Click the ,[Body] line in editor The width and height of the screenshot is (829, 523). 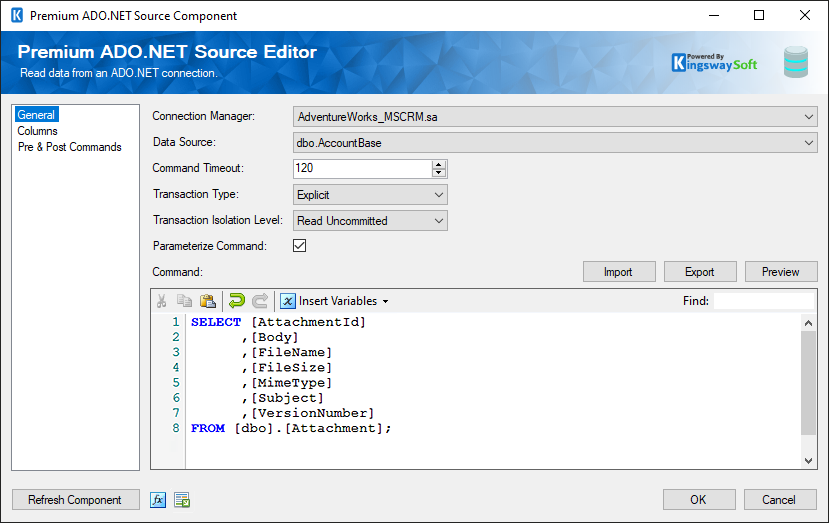(270, 337)
